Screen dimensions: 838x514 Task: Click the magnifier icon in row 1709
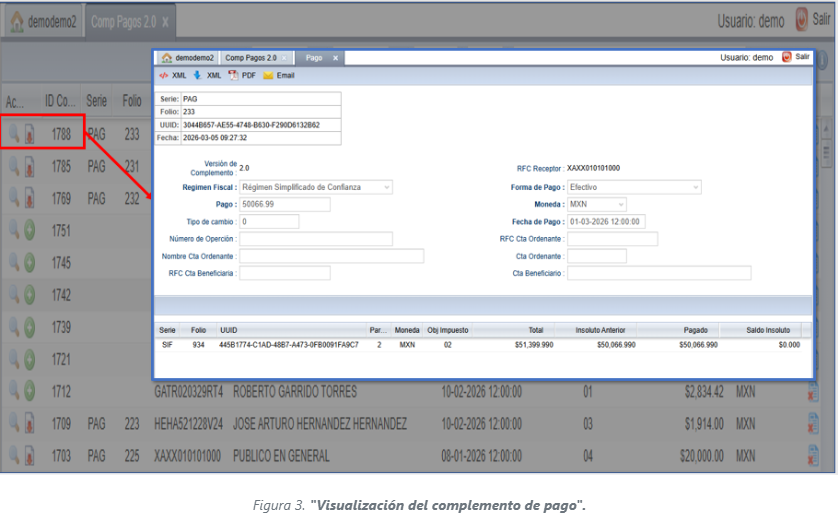click(14, 424)
